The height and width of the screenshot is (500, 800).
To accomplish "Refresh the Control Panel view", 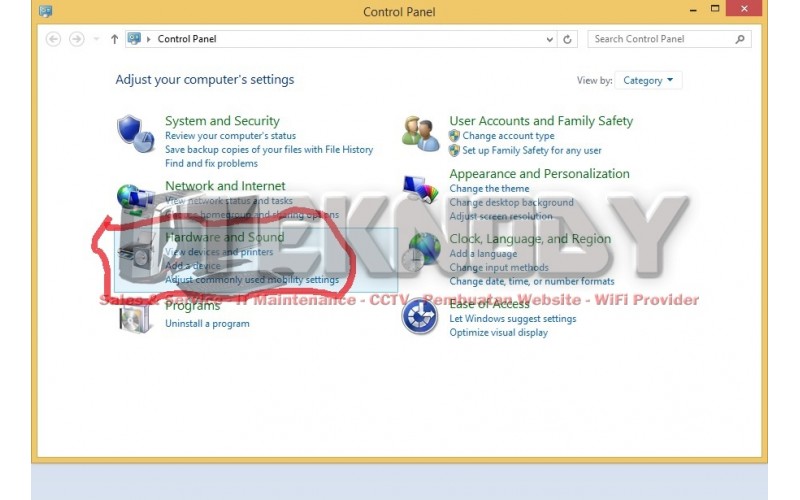I will click(x=567, y=39).
